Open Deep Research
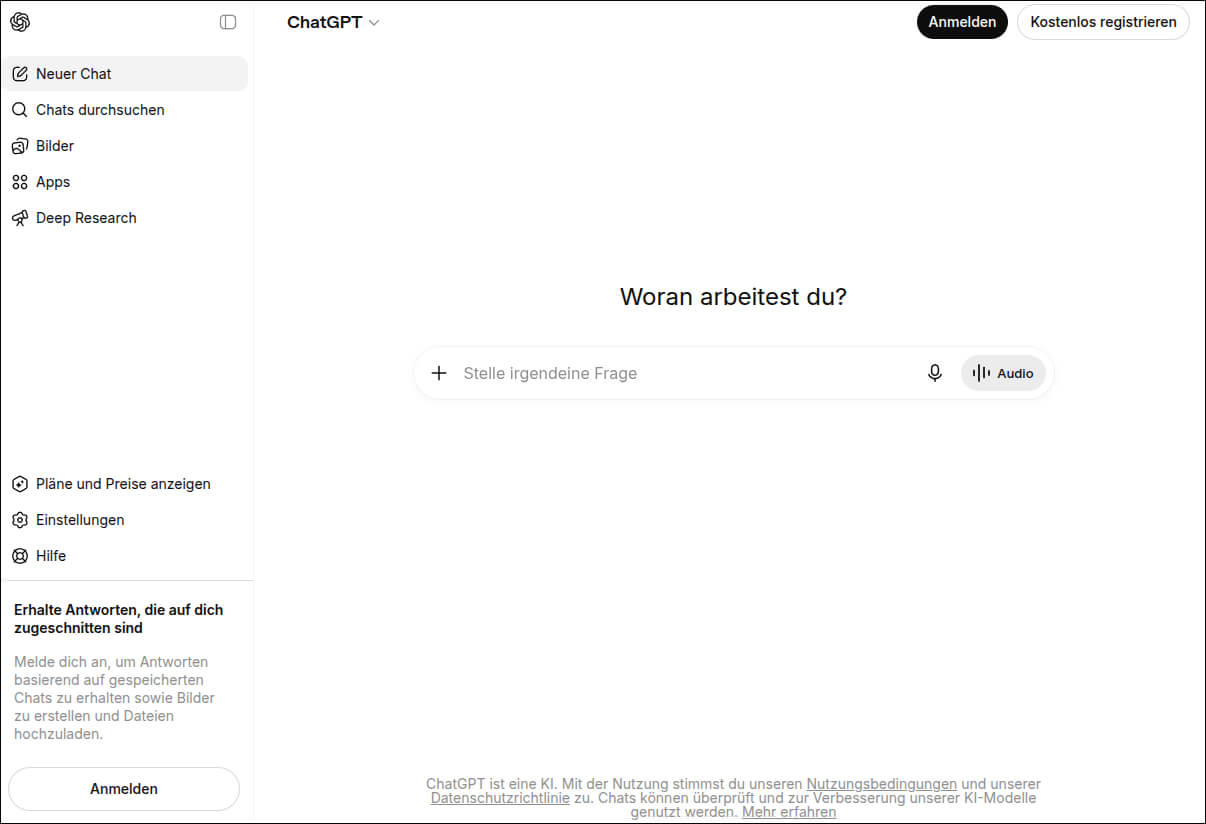The width and height of the screenshot is (1206, 824). coord(124,218)
